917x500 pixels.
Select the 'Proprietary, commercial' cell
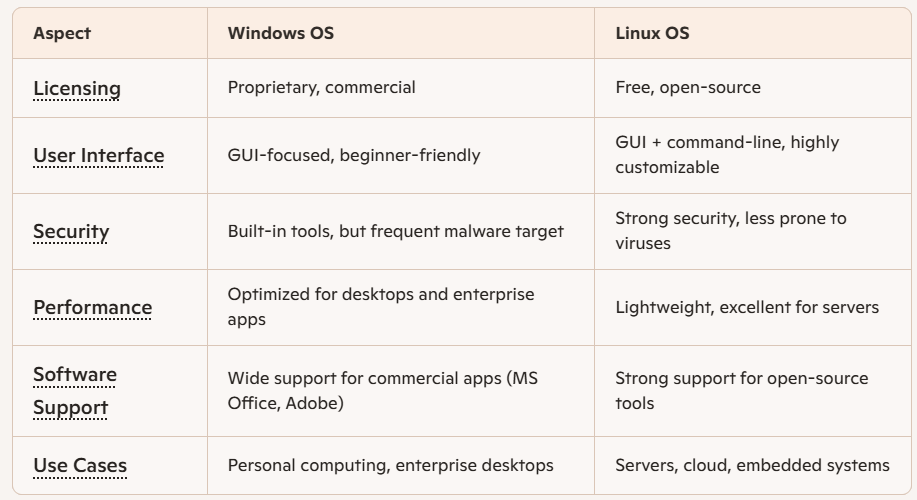(321, 87)
